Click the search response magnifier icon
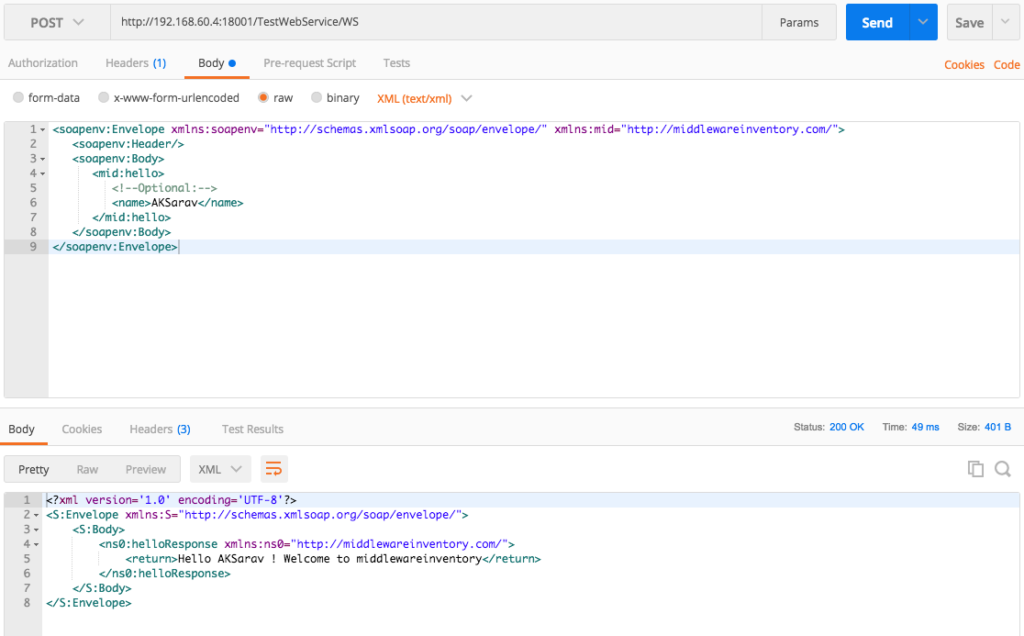Screen dimensions: 1024x636 [x=1002, y=469]
